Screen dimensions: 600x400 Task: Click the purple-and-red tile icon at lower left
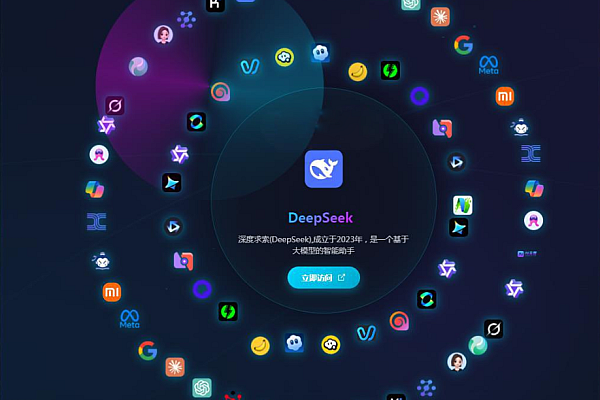[183, 261]
